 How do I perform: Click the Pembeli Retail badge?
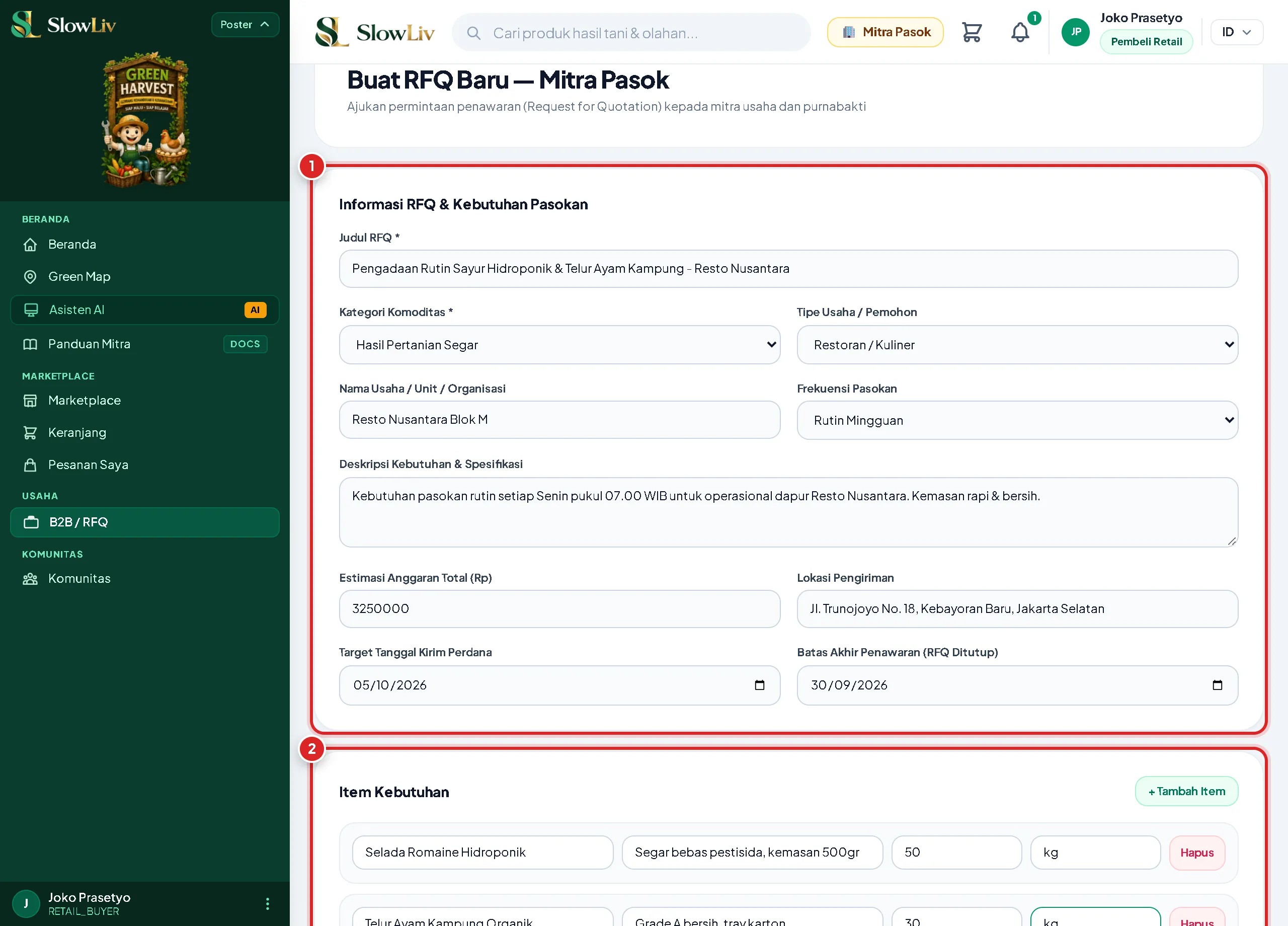click(x=1146, y=42)
